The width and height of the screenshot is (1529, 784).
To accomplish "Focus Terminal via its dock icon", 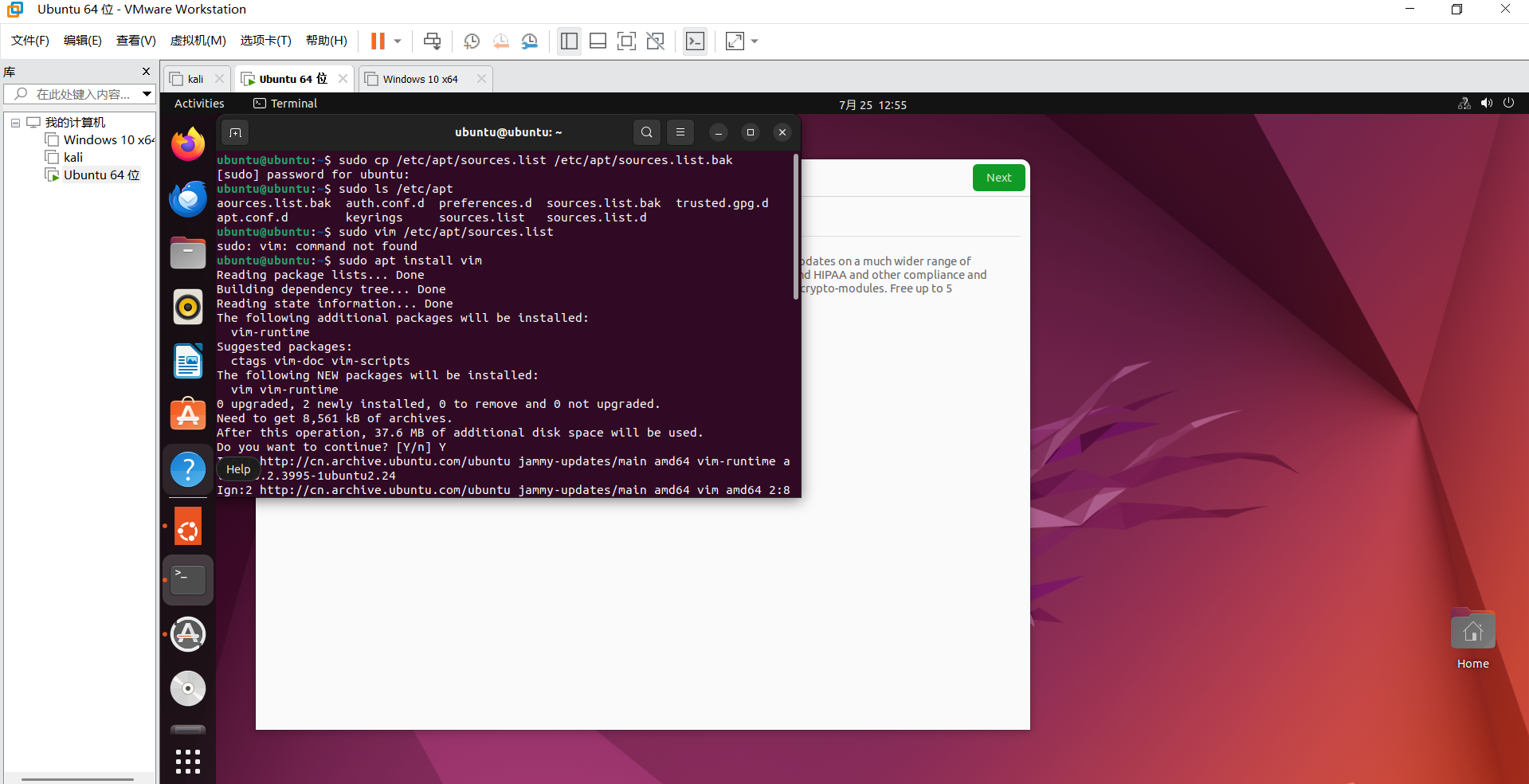I will [x=188, y=580].
